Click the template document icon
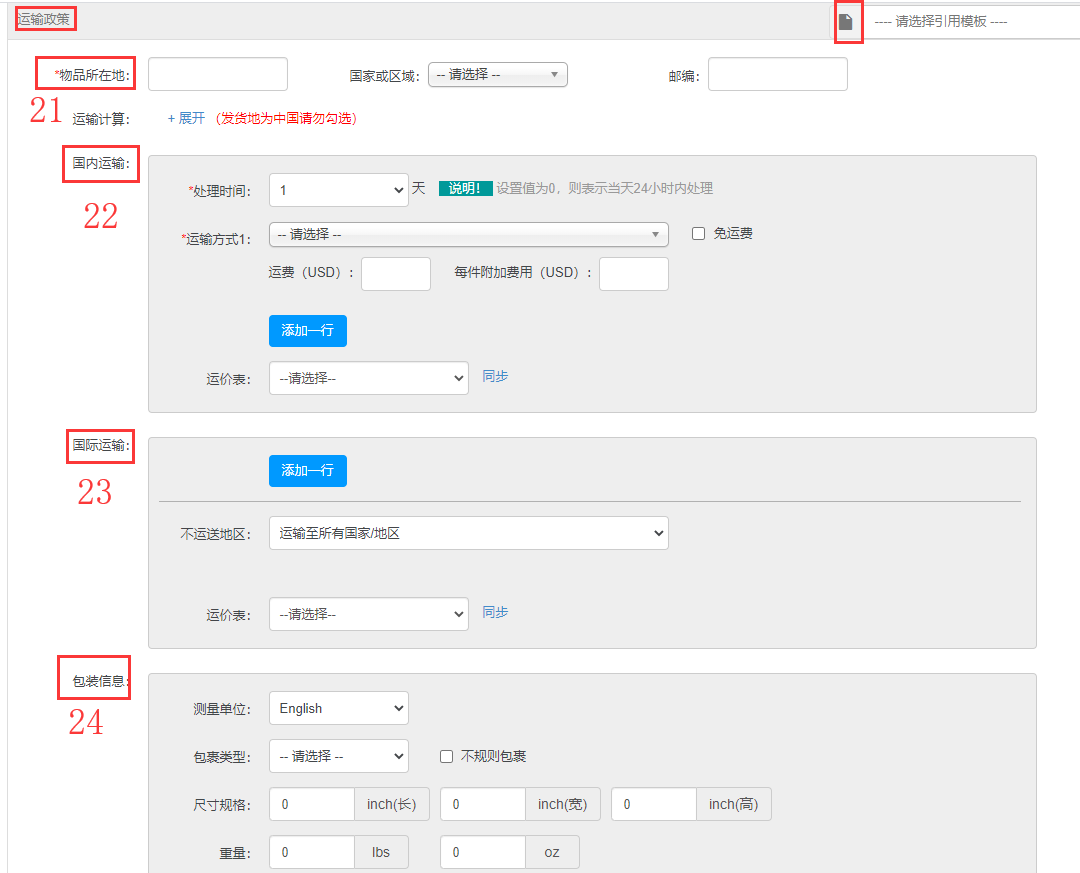 [x=846, y=22]
